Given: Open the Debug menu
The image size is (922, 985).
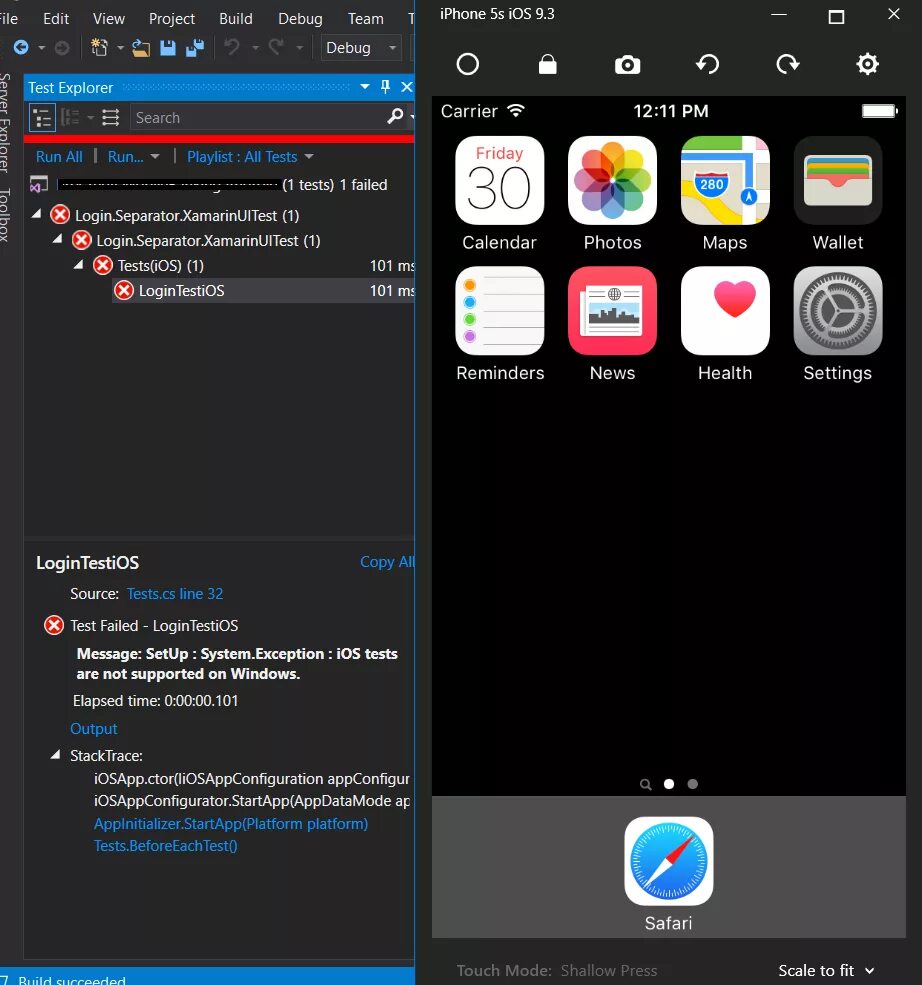Looking at the screenshot, I should (x=300, y=19).
